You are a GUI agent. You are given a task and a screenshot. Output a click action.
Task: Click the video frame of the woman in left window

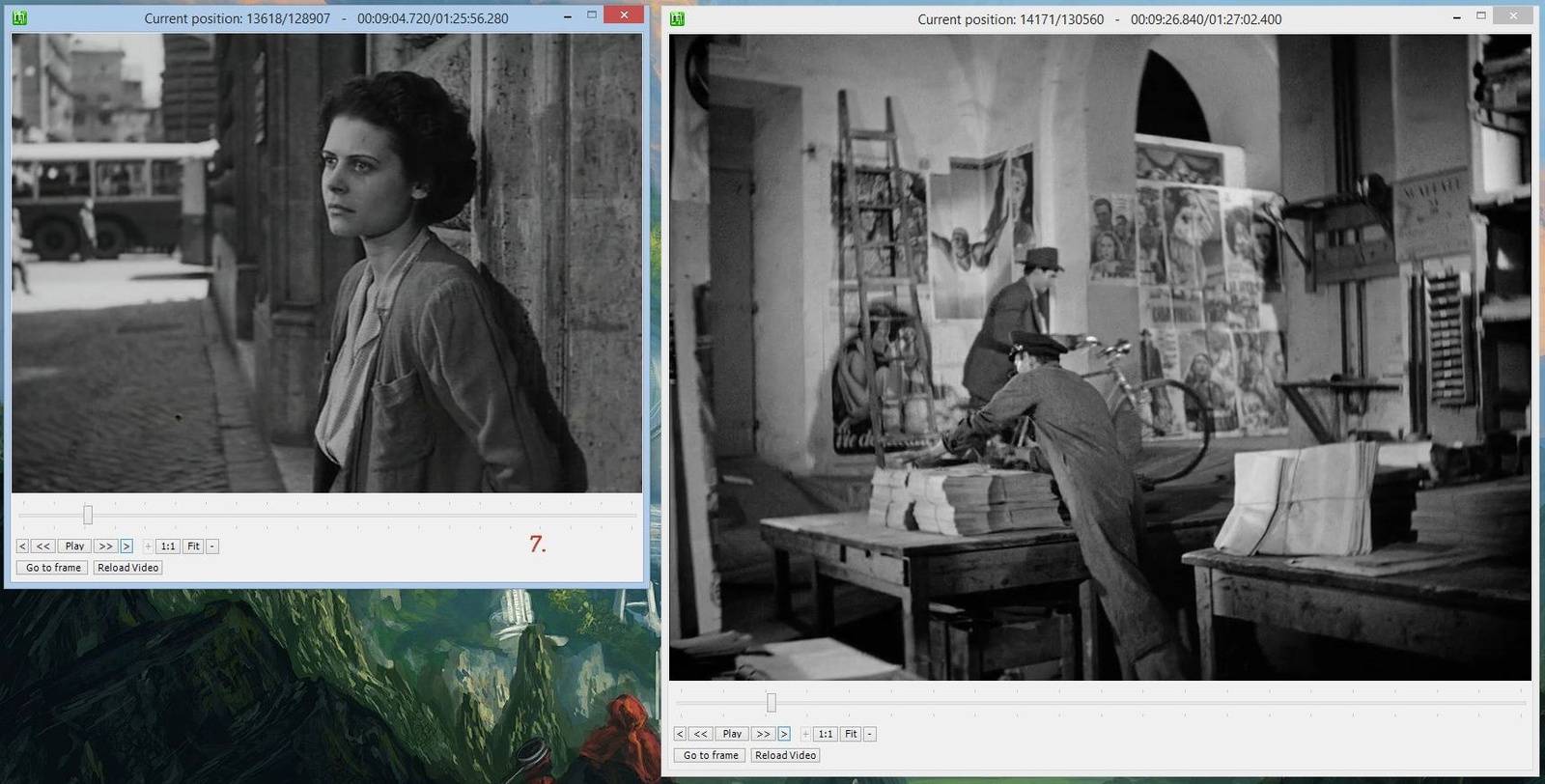pos(326,263)
